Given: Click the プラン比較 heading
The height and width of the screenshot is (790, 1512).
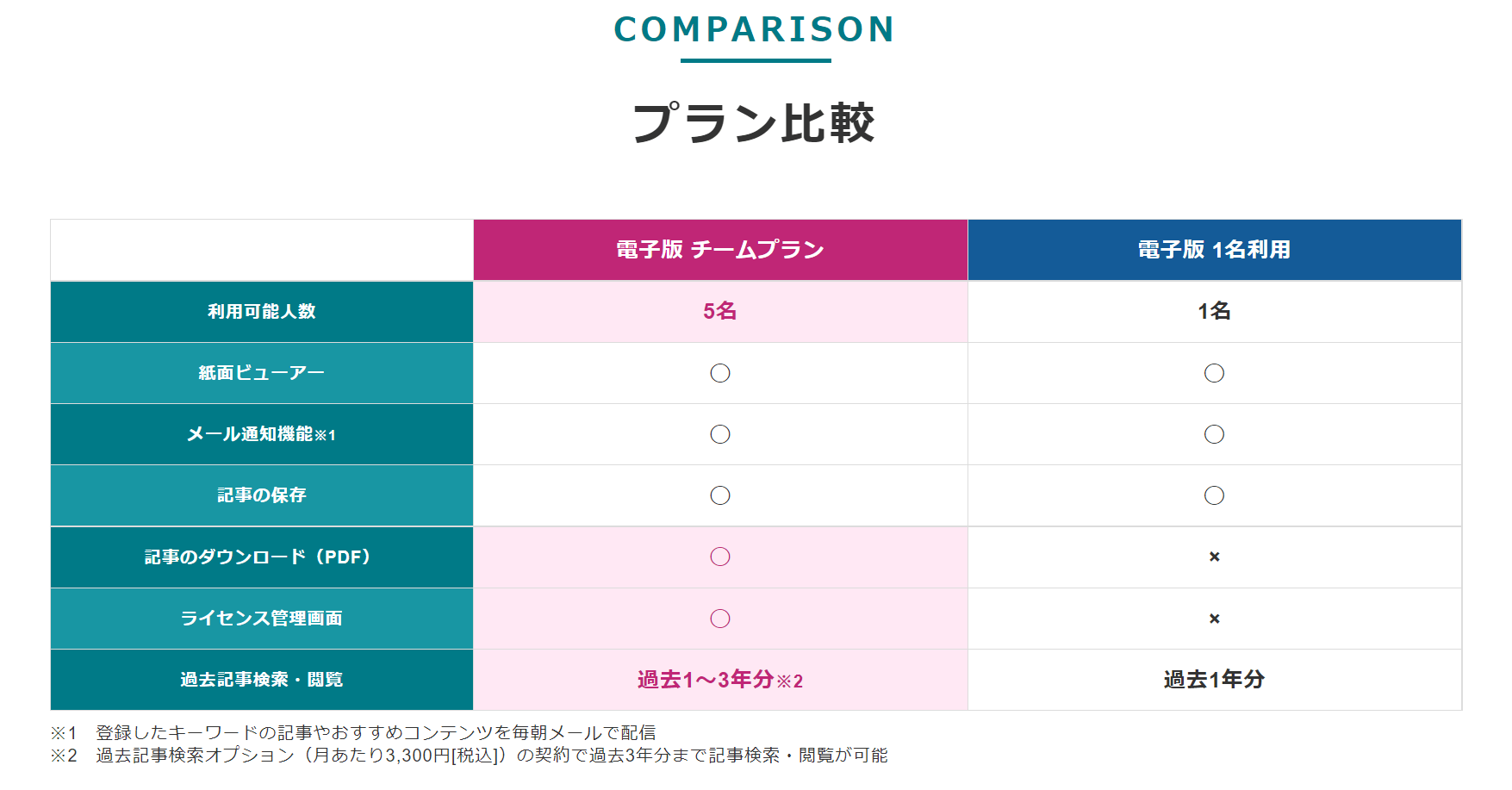Looking at the screenshot, I should click(x=754, y=123).
